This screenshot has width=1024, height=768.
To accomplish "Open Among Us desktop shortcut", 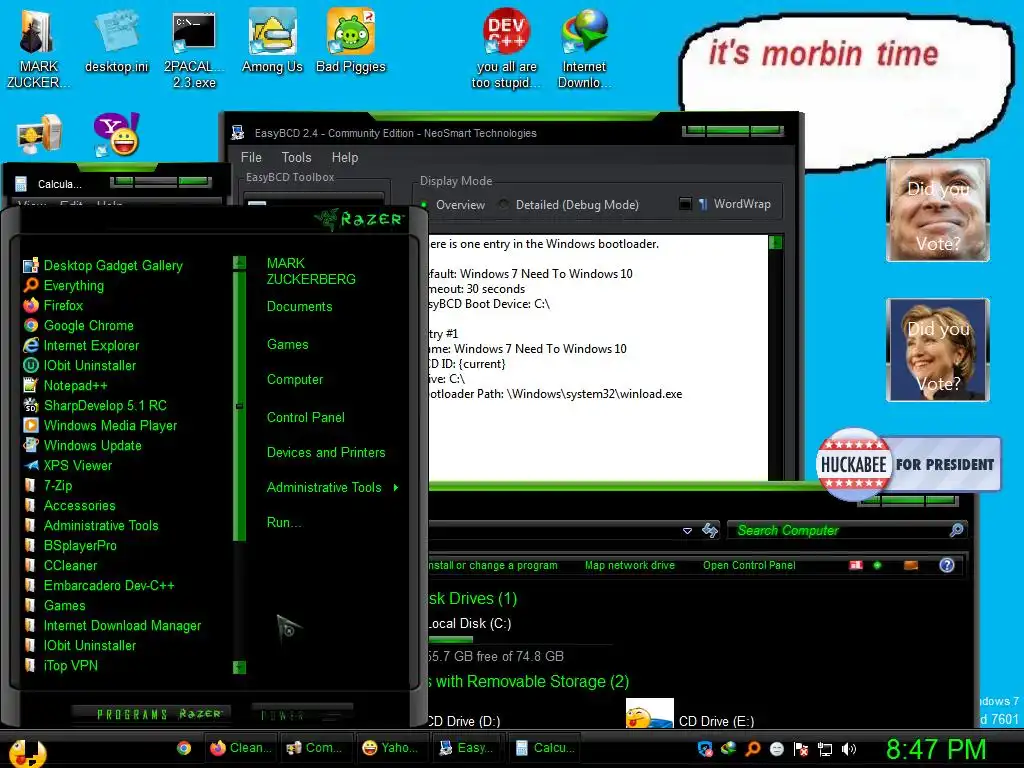I will [272, 40].
